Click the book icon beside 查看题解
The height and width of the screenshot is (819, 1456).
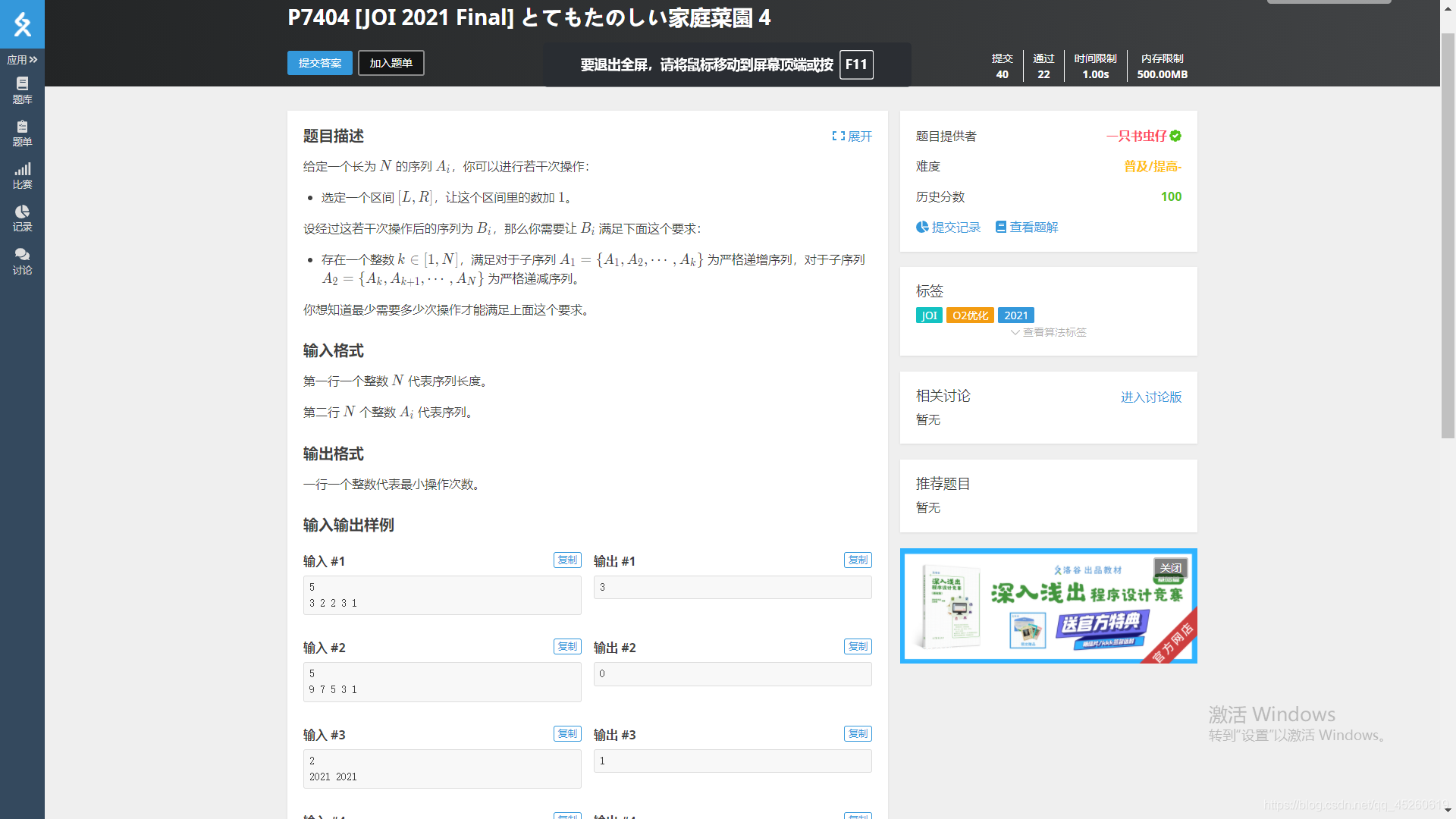click(x=1002, y=227)
